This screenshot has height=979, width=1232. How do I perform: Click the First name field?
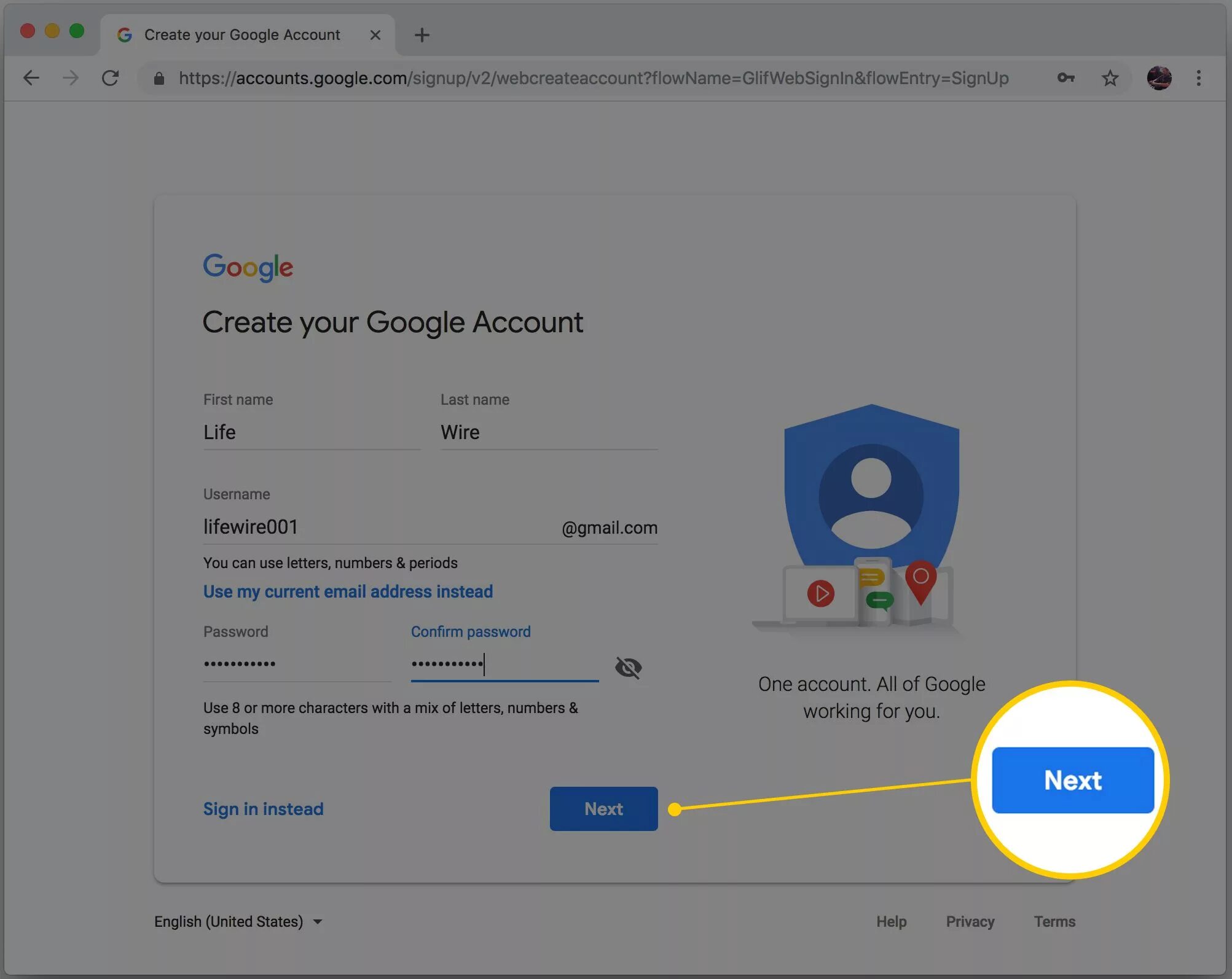(x=311, y=432)
